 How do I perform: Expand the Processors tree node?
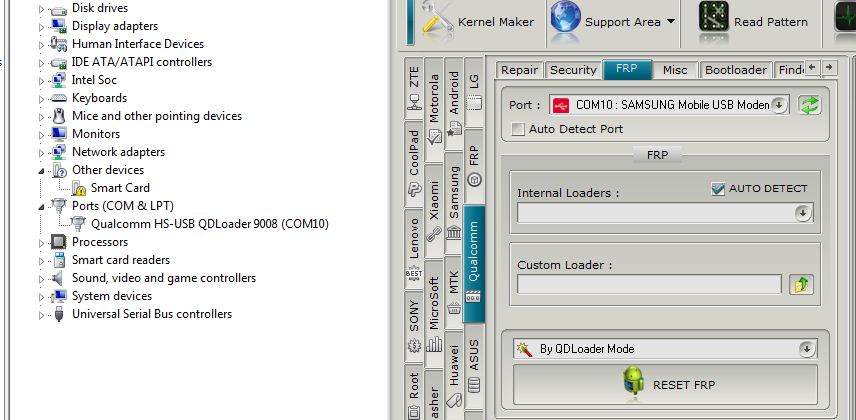(x=41, y=242)
